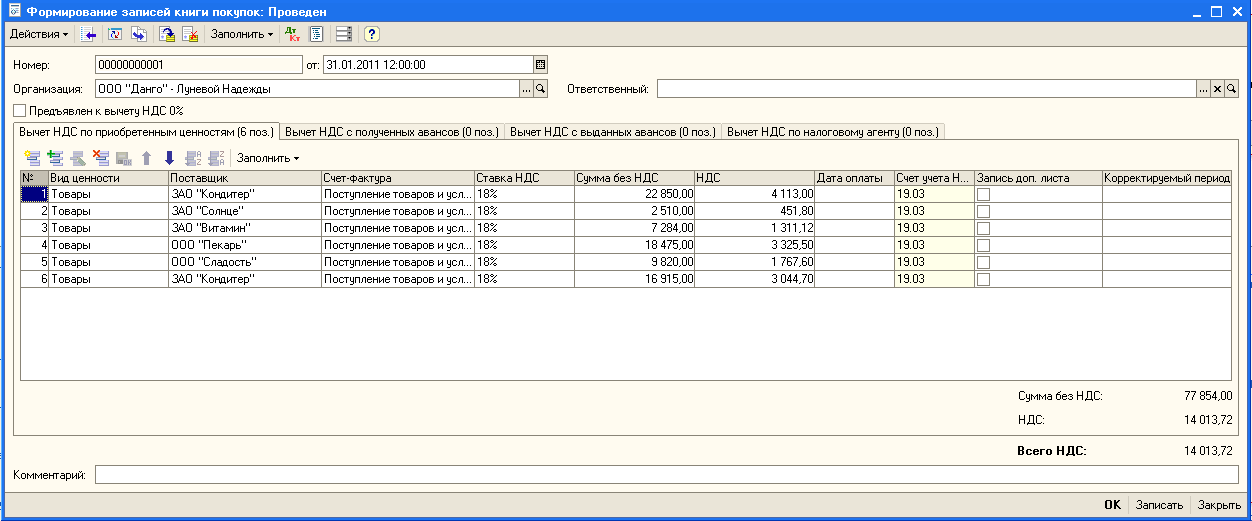
Task: Click the Дт/Кт posting results icon
Action: [293, 34]
